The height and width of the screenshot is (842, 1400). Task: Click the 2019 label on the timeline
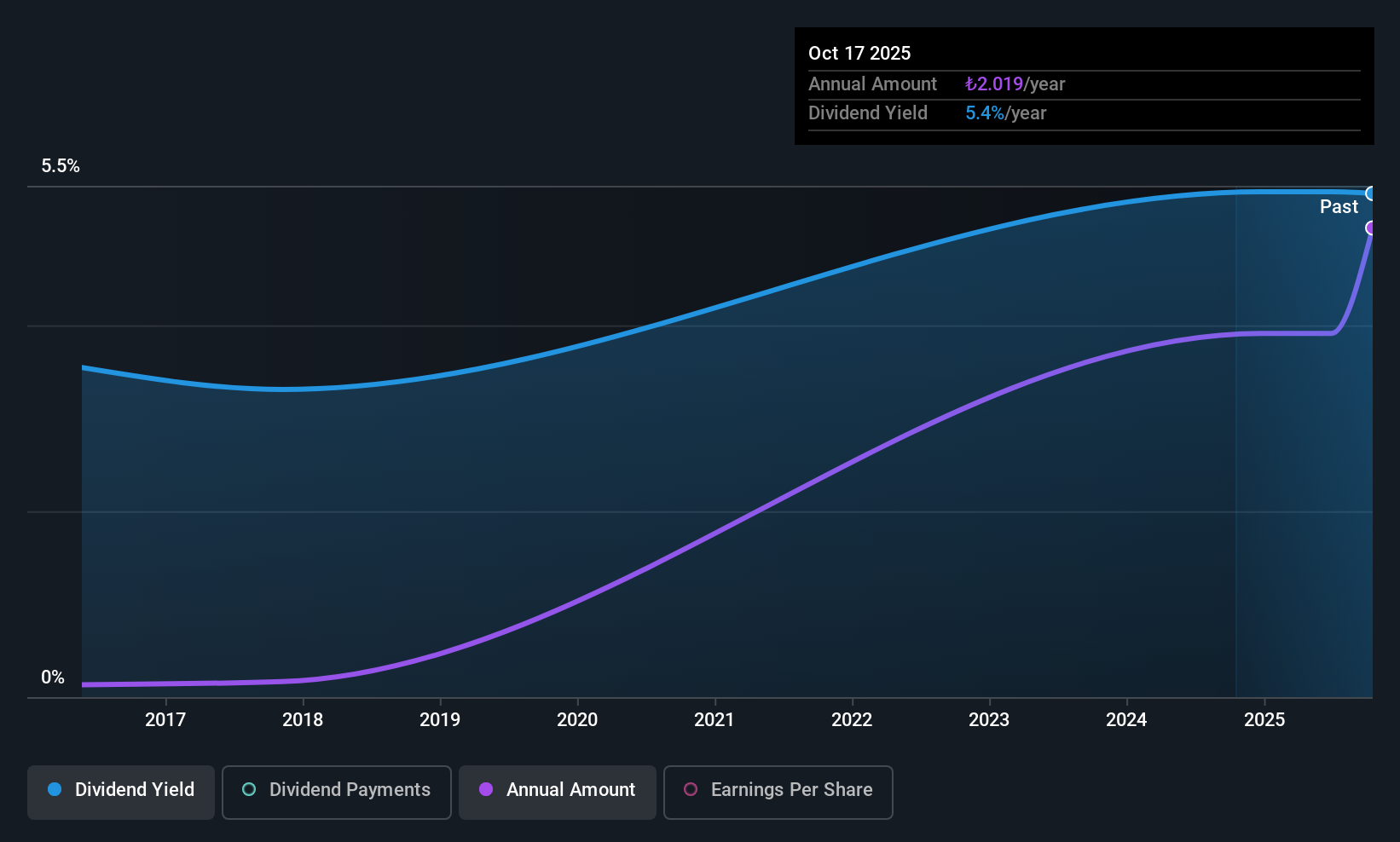440,720
